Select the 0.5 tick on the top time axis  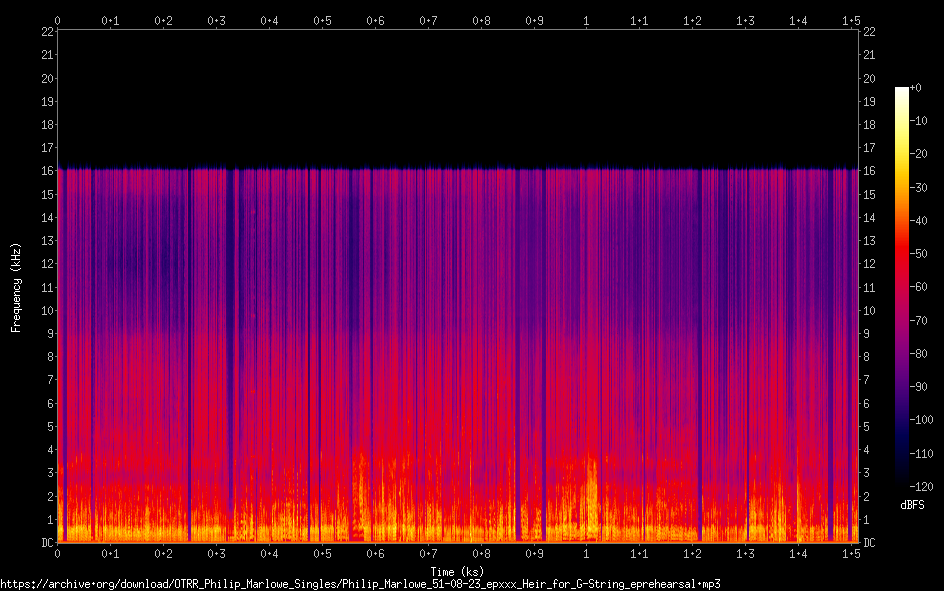pyautogui.click(x=322, y=20)
